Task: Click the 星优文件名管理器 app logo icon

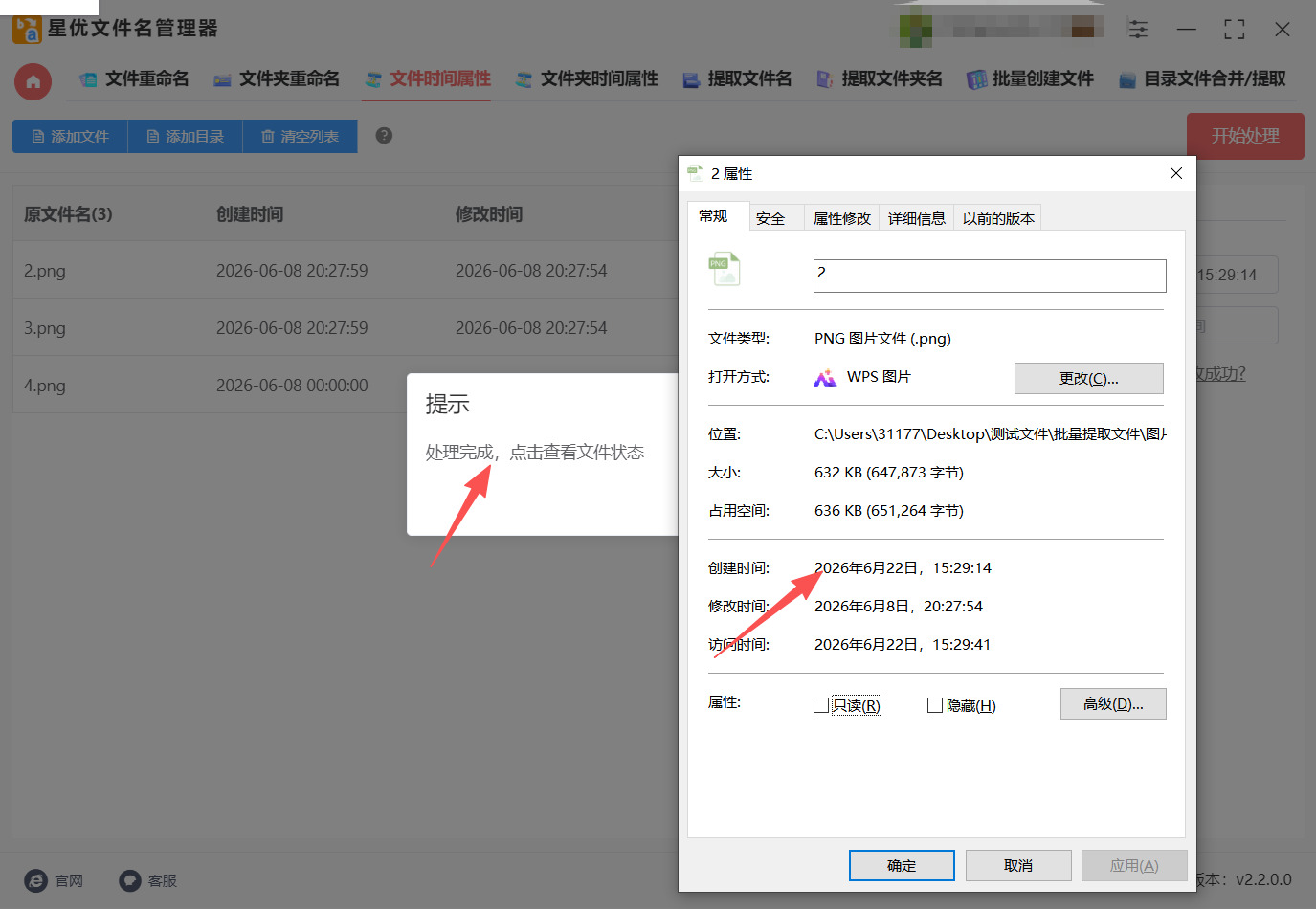Action: [27, 30]
